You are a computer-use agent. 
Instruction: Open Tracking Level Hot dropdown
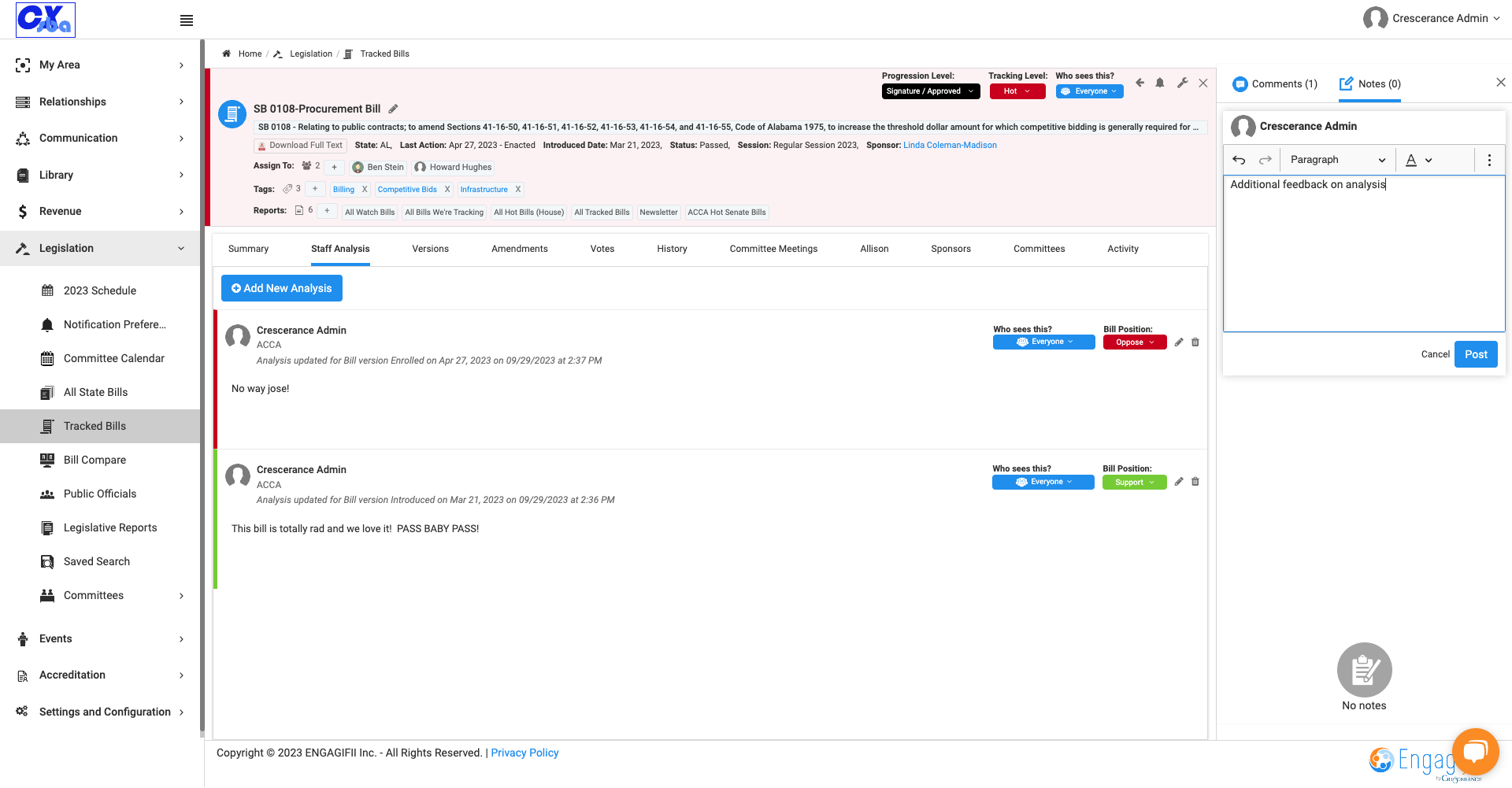[x=1017, y=91]
